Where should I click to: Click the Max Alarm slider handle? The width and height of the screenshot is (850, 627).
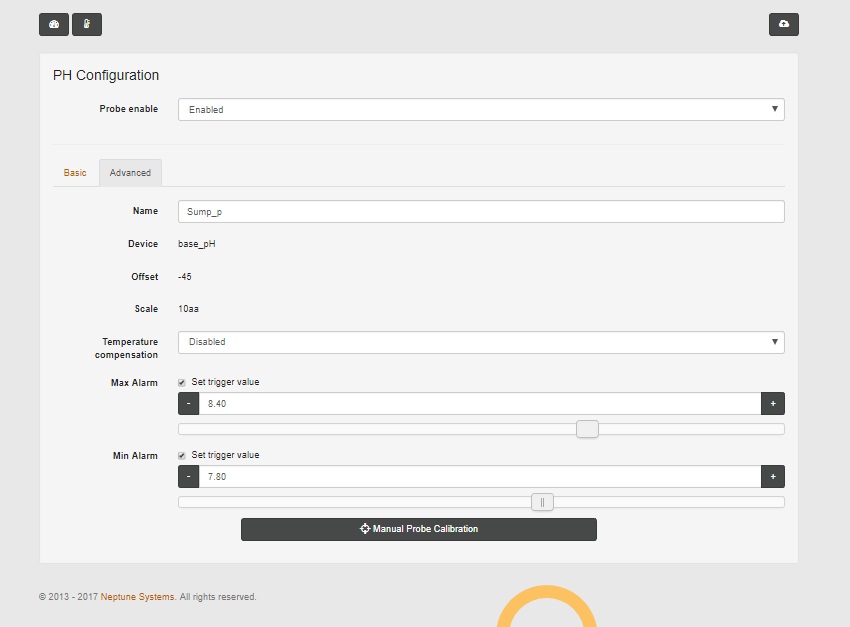point(587,429)
